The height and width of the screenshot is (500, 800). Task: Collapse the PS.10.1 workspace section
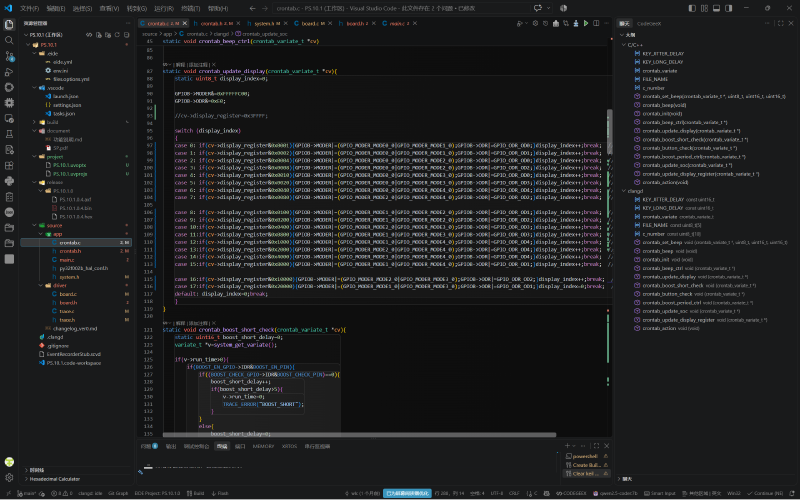click(x=26, y=35)
